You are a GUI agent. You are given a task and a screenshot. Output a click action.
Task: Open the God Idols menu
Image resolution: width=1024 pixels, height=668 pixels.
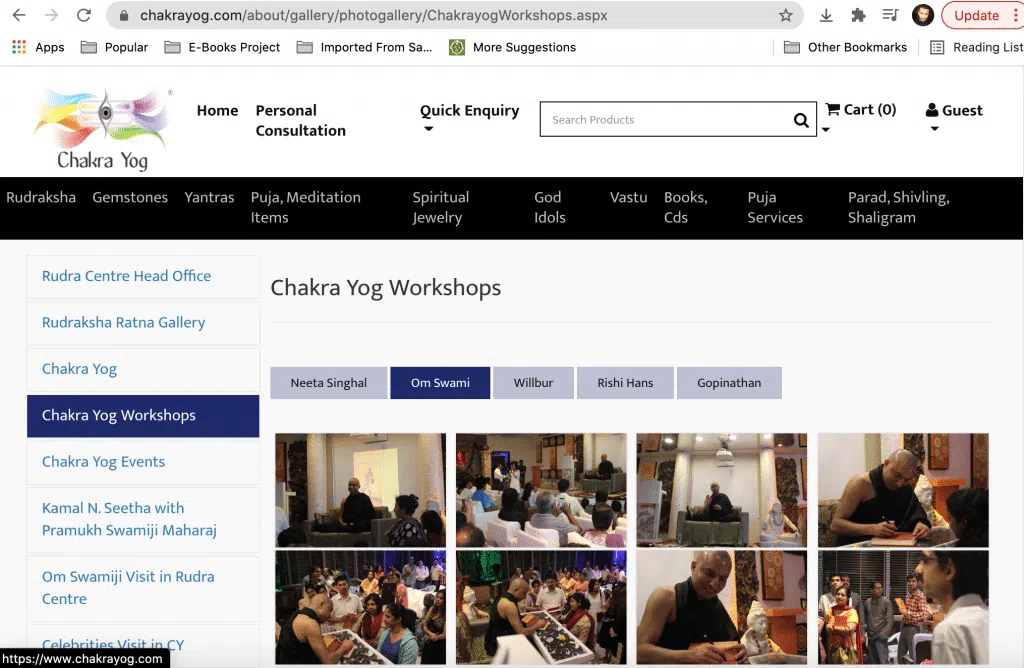point(550,207)
